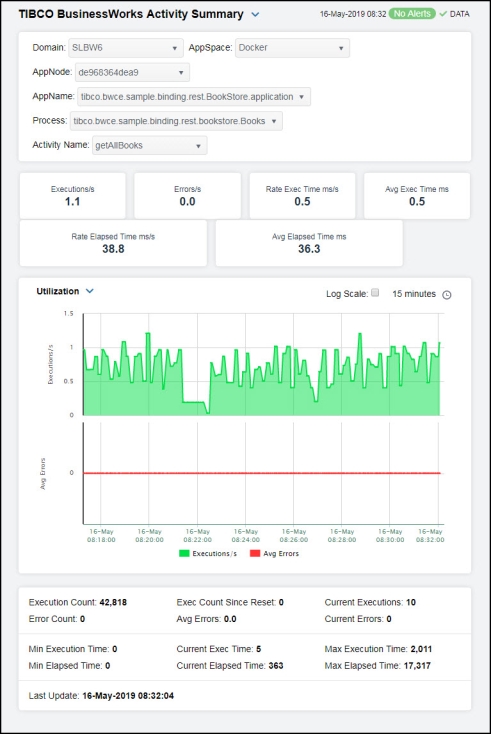The width and height of the screenshot is (491, 734).
Task: Click the DATA checkmark indicator
Action: click(x=443, y=14)
